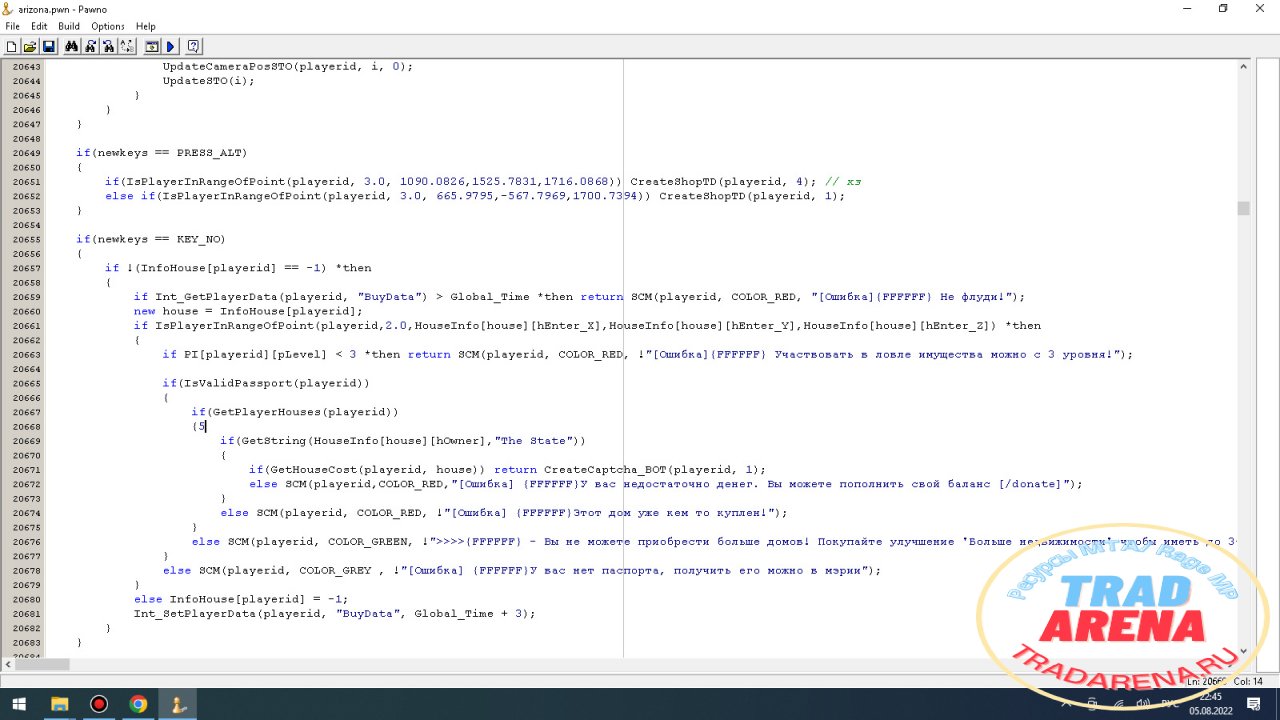Open Google Chrome from taskbar
The width and height of the screenshot is (1280, 720).
(x=138, y=704)
